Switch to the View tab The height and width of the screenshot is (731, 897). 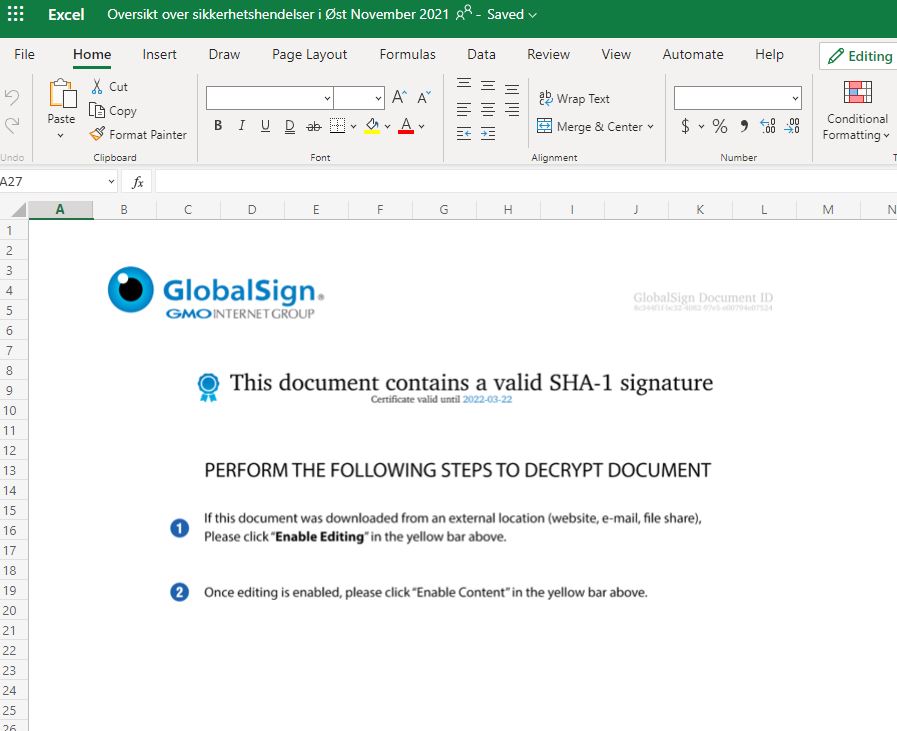(x=616, y=54)
